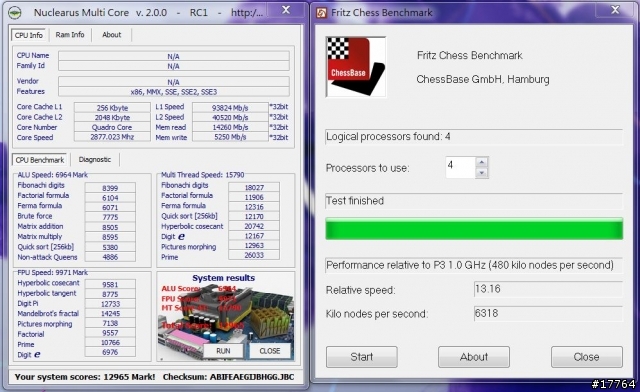Click the Mem write value 5250 Mb/s

point(230,137)
